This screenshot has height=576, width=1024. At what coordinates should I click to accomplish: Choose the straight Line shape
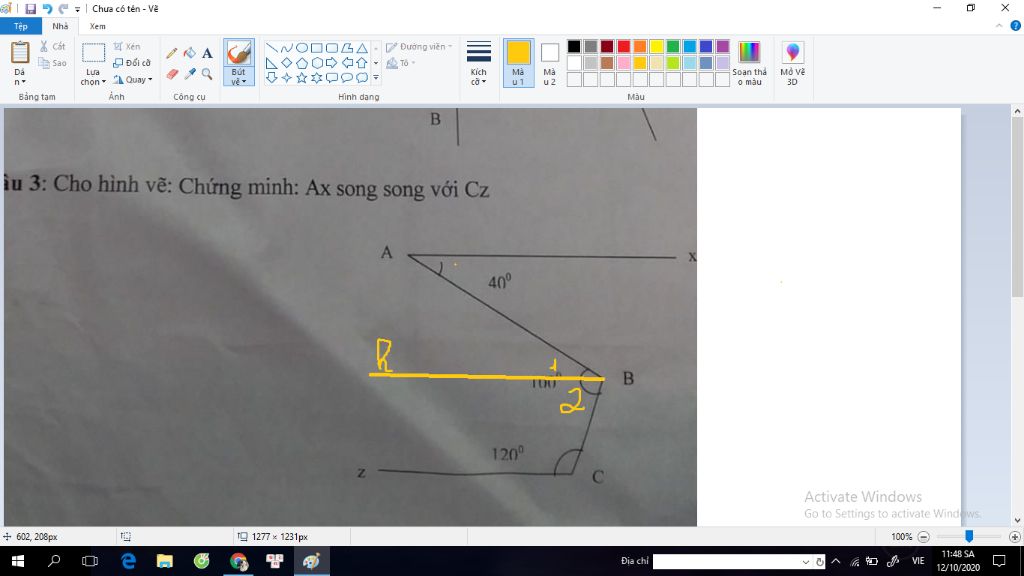pos(272,48)
